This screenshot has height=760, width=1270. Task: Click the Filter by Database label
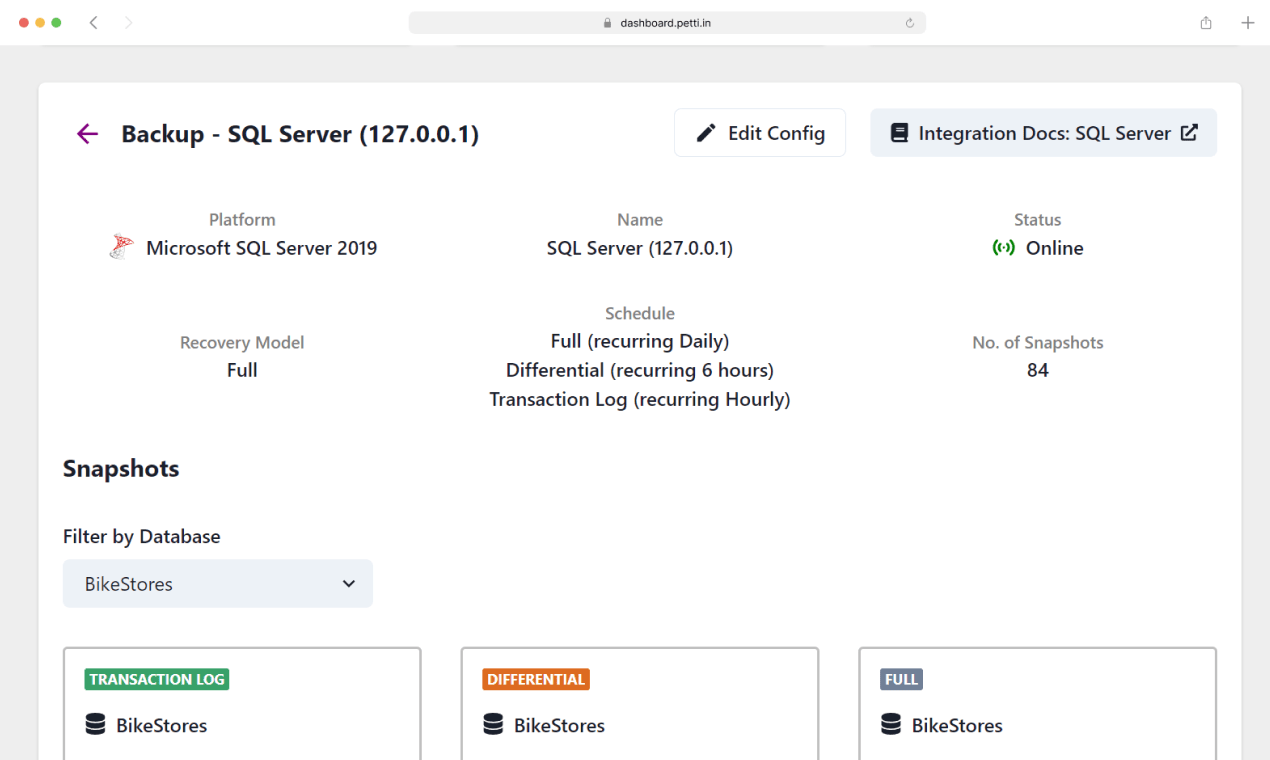tap(142, 537)
